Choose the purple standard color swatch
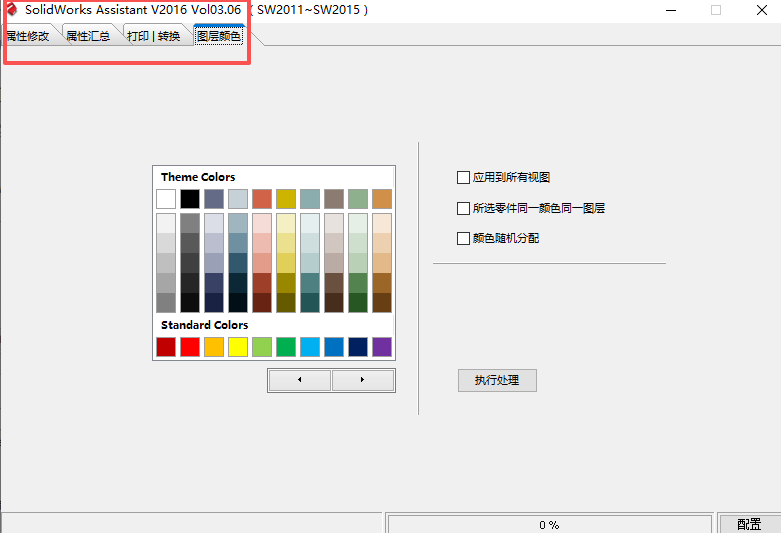 tap(382, 347)
